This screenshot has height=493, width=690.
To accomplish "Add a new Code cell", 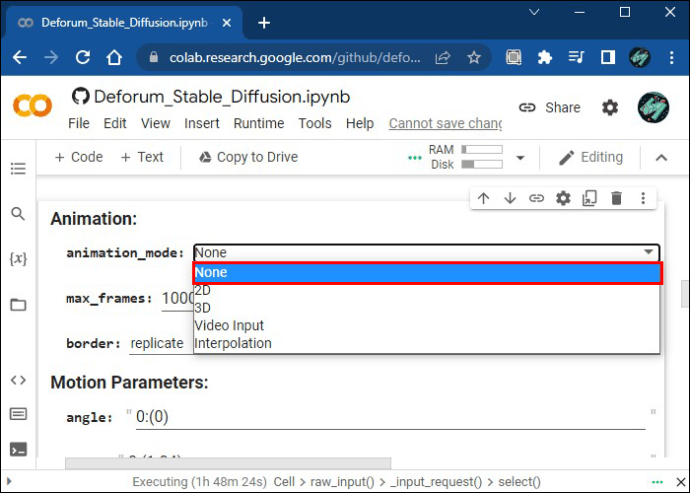I will (x=78, y=157).
